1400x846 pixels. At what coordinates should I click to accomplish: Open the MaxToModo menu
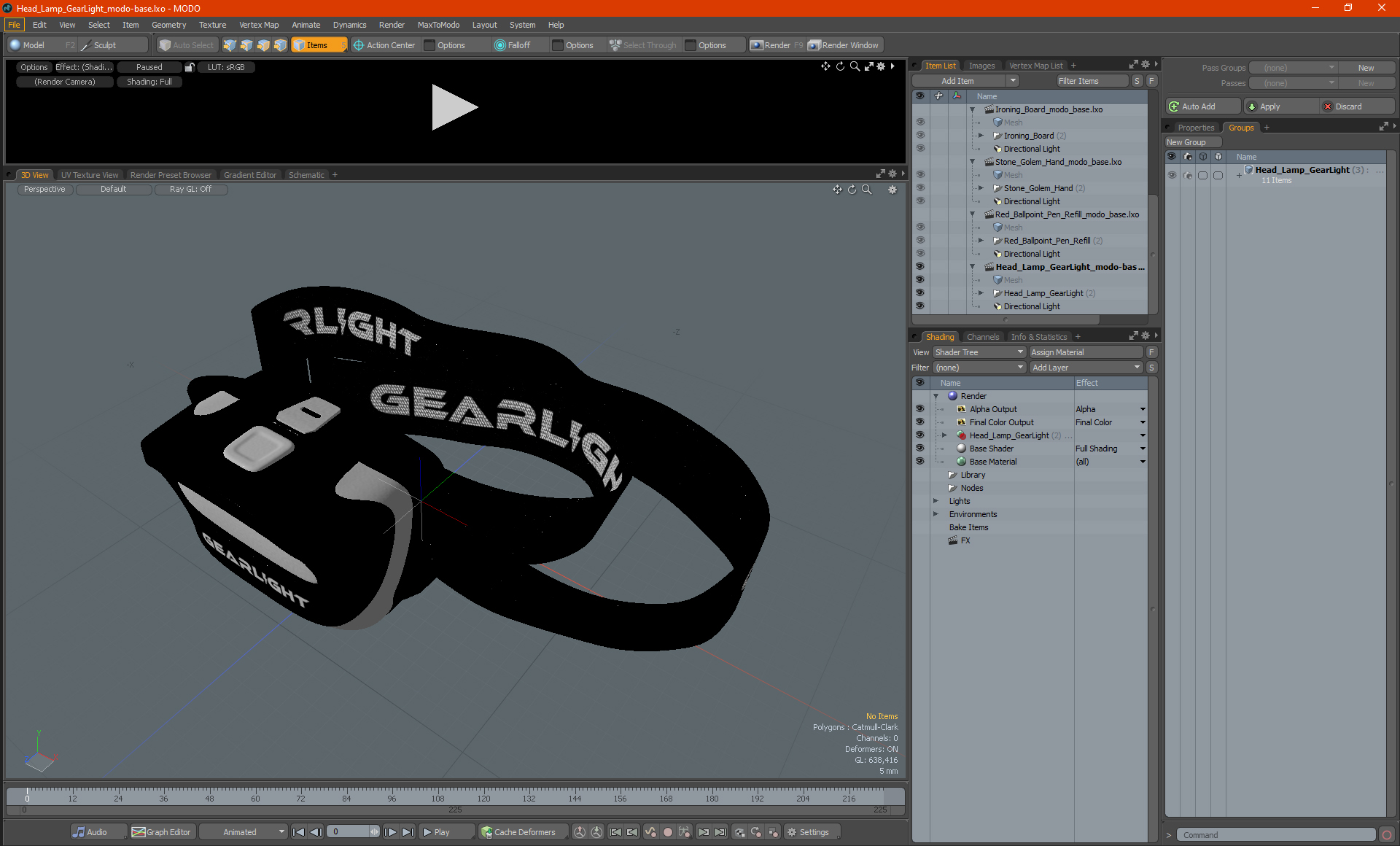click(438, 25)
